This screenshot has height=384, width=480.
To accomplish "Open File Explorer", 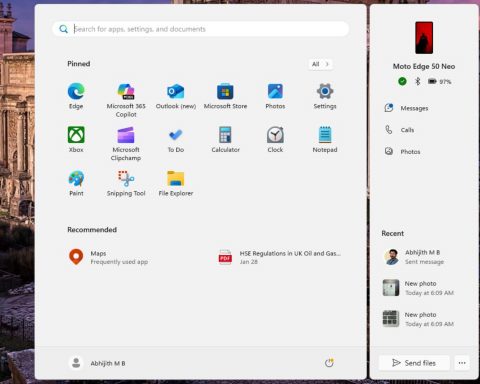I will [x=176, y=183].
